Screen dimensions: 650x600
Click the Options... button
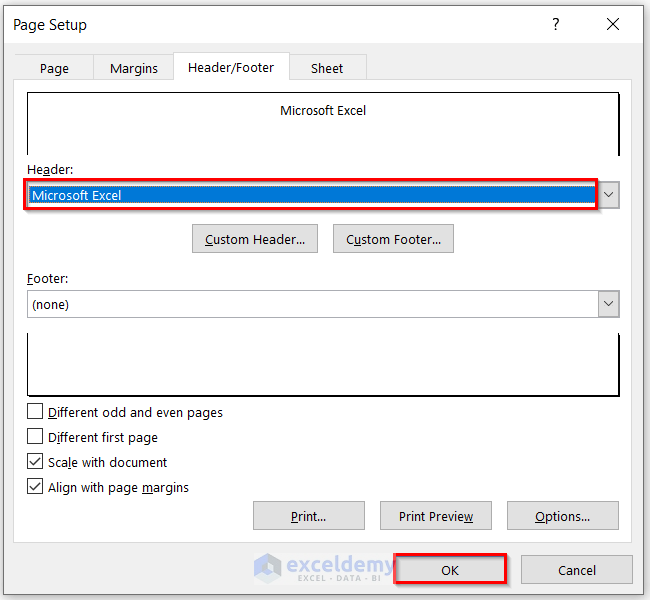pos(563,516)
